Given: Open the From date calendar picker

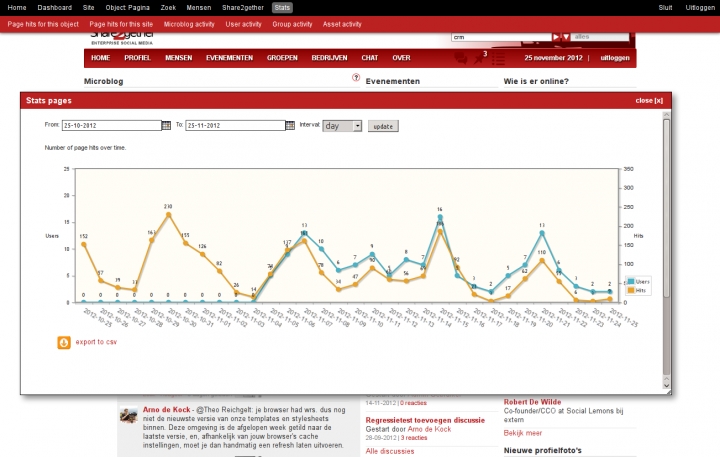Looking at the screenshot, I should [x=167, y=126].
